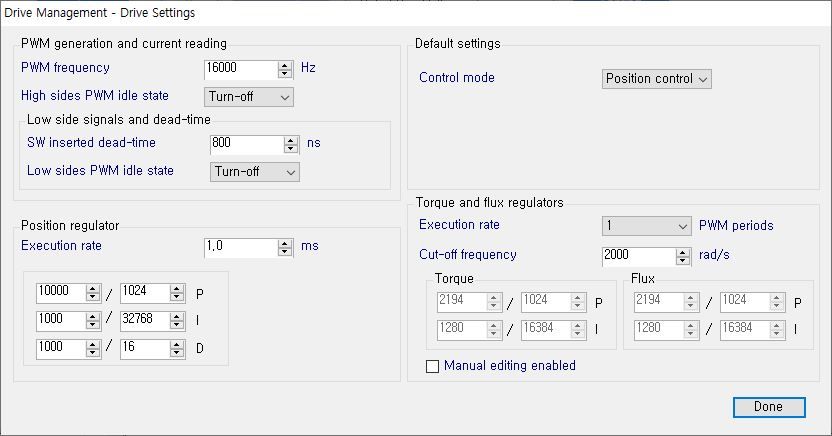Increase Cut-off frequency with up arrow
Viewport: 832px width, 436px height.
(x=683, y=252)
